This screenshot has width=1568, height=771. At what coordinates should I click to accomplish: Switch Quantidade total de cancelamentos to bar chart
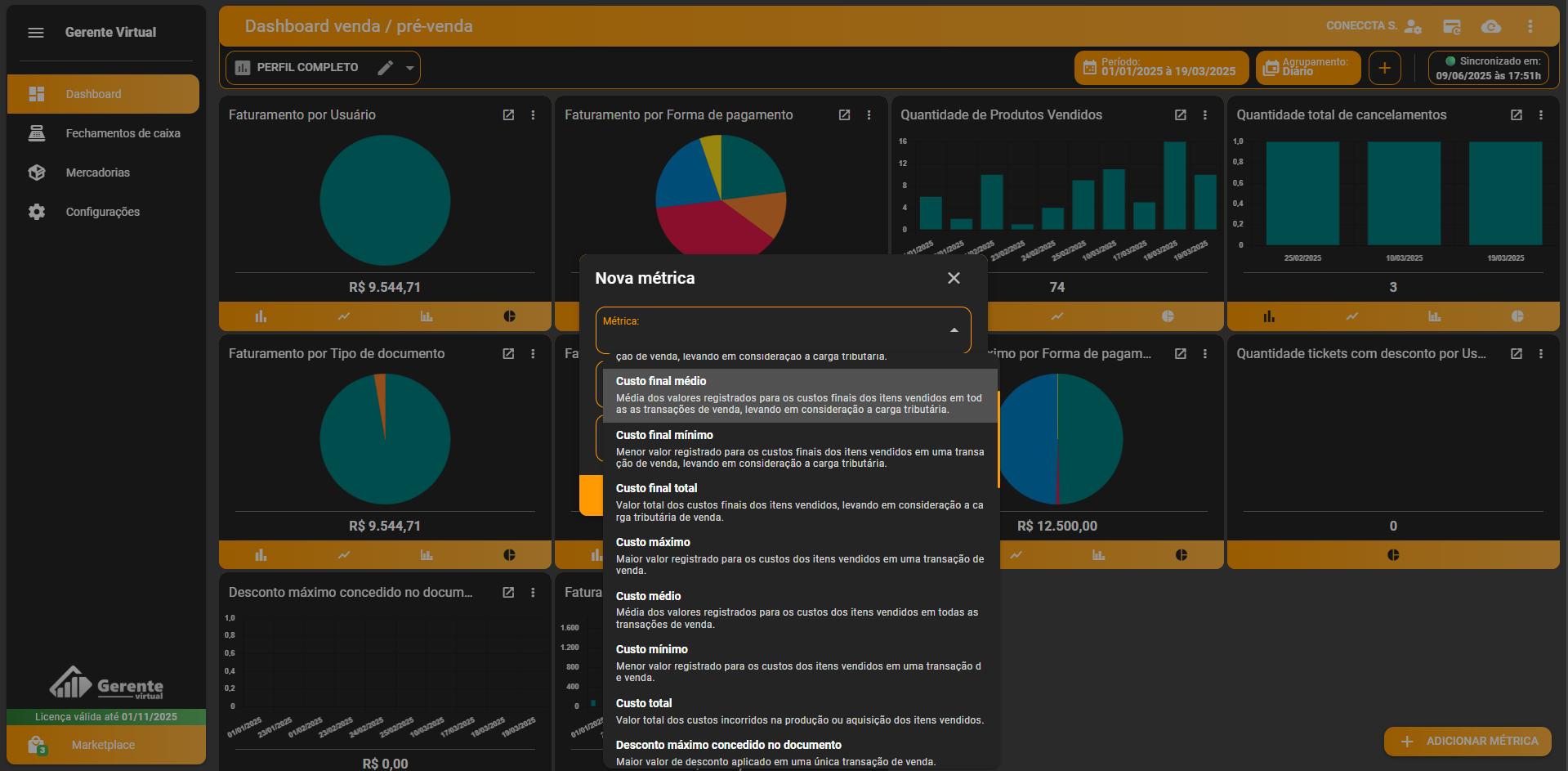pyautogui.click(x=1269, y=316)
